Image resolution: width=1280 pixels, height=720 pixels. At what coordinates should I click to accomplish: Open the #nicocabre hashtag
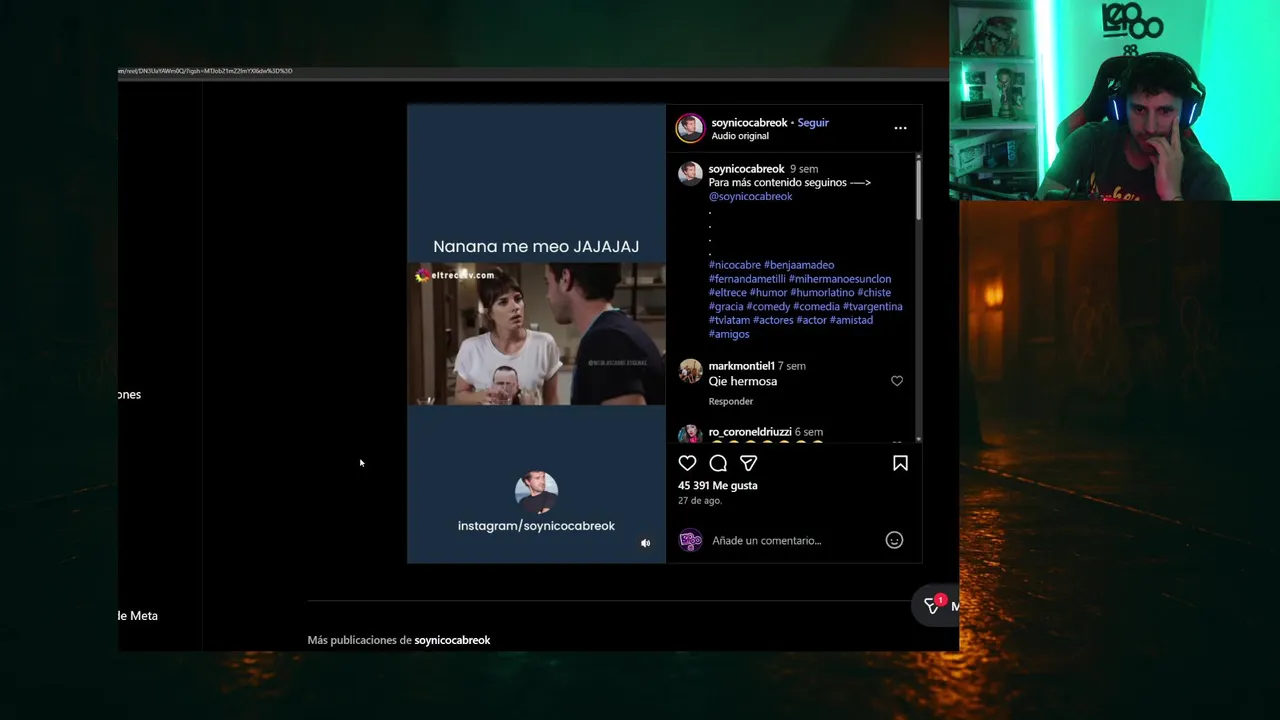pyautogui.click(x=735, y=265)
